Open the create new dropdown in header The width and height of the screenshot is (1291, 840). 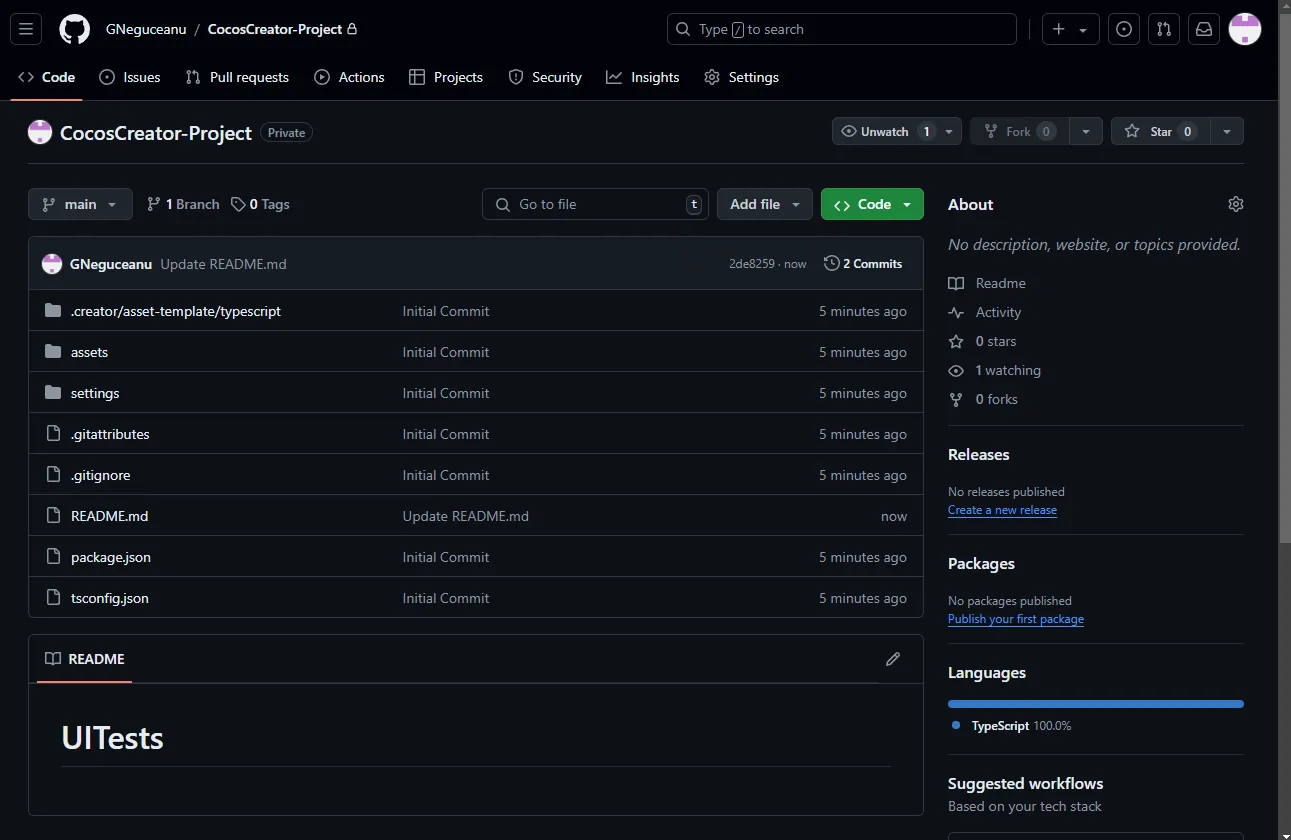(x=1070, y=29)
